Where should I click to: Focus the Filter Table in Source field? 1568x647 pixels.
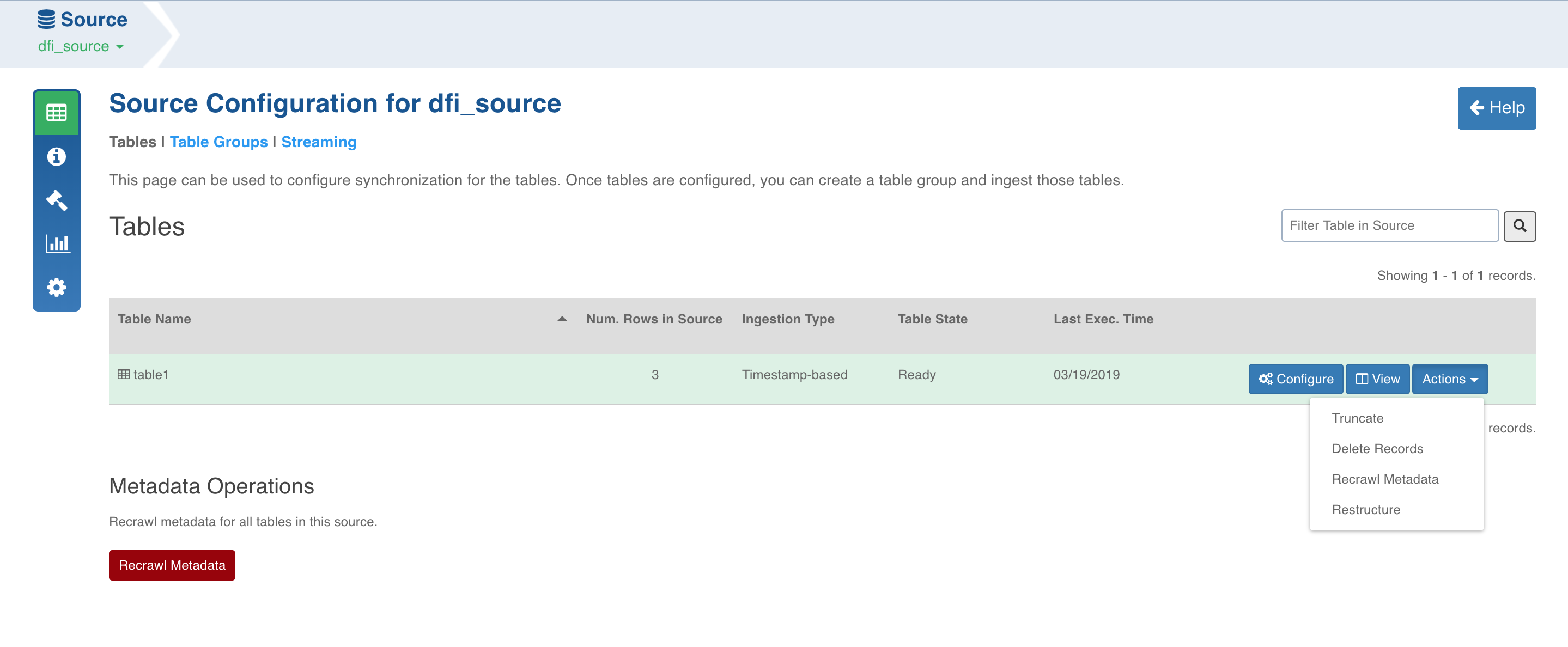coord(1390,226)
